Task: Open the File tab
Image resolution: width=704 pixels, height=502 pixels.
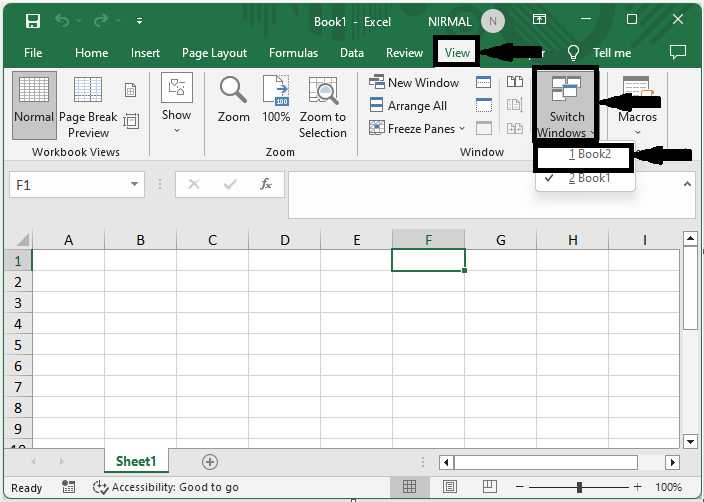Action: (33, 53)
